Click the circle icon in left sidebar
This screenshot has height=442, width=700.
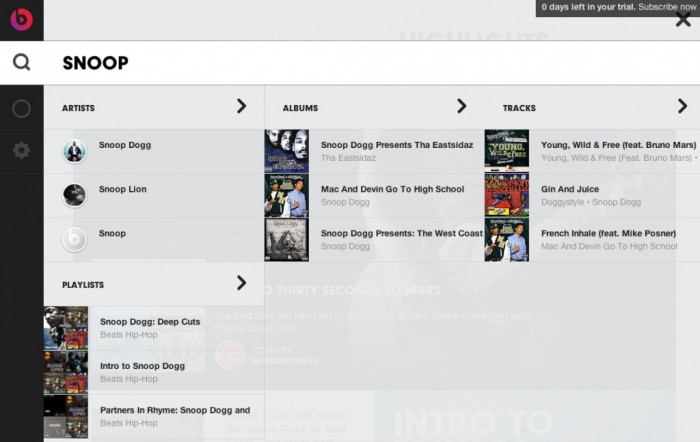(x=21, y=108)
